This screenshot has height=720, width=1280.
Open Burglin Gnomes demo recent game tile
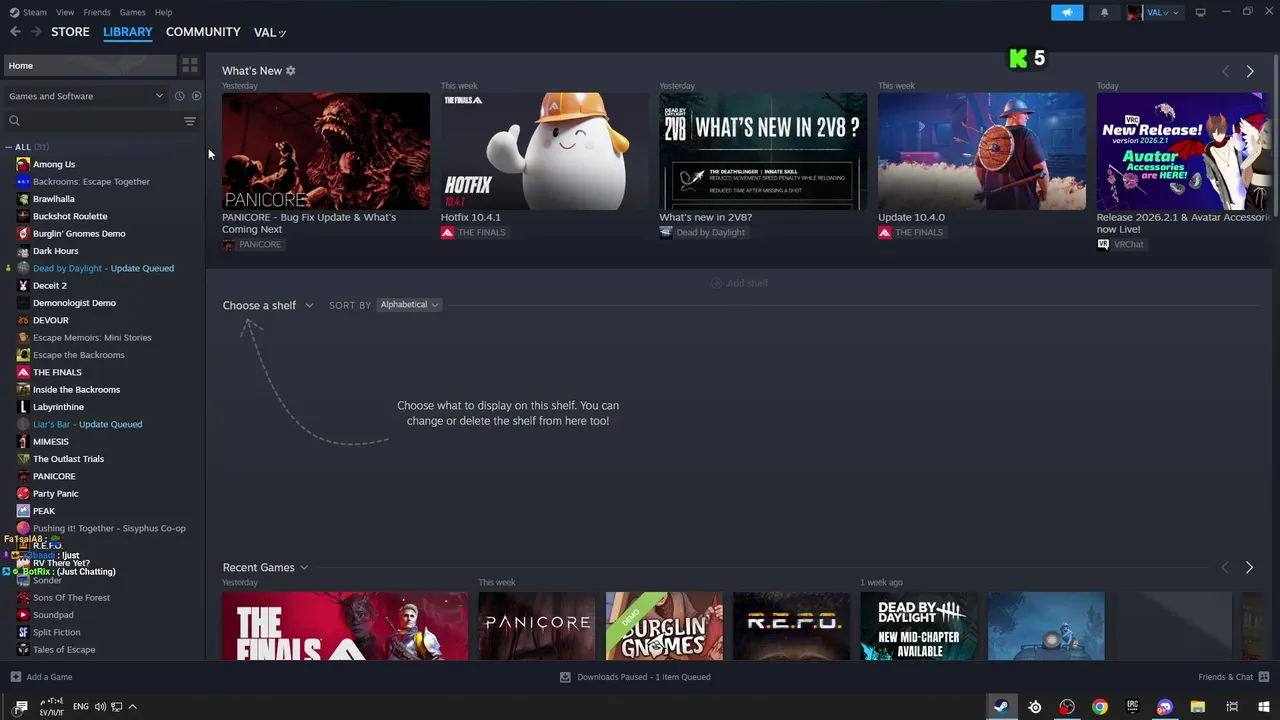click(664, 626)
